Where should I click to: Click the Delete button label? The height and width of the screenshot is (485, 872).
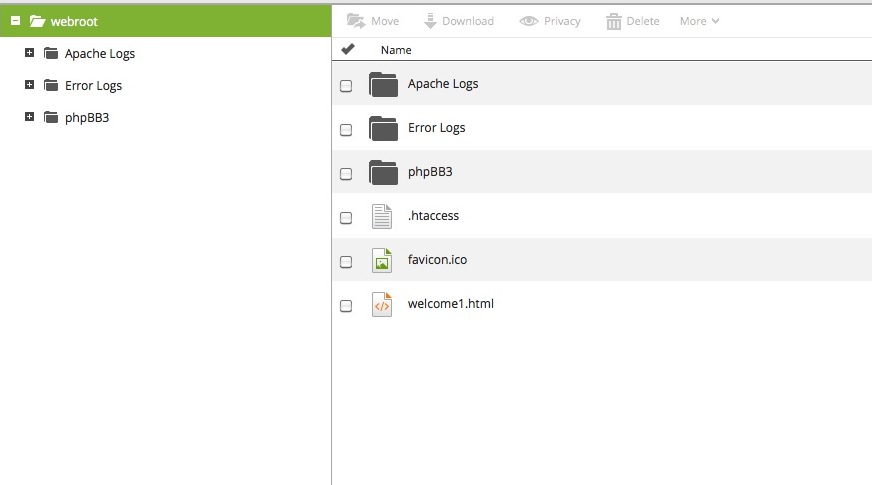click(643, 21)
